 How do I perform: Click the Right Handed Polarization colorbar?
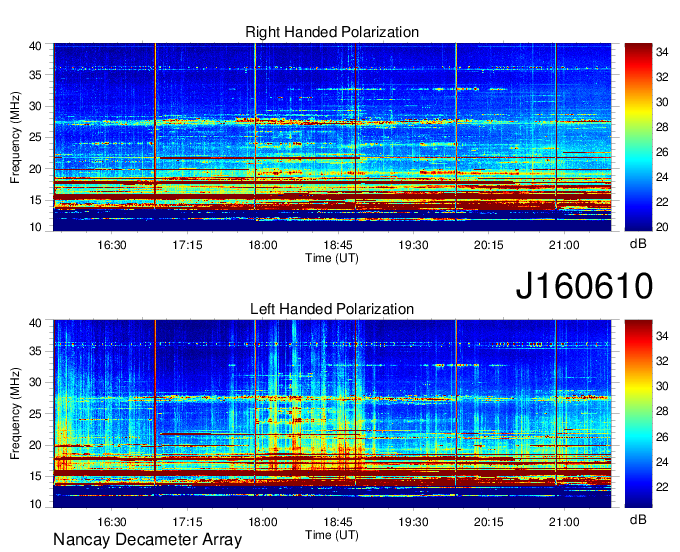tap(638, 137)
